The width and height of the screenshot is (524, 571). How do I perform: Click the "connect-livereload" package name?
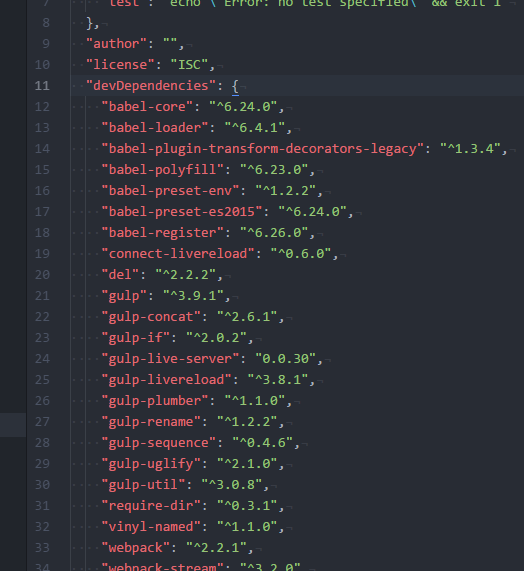point(178,254)
